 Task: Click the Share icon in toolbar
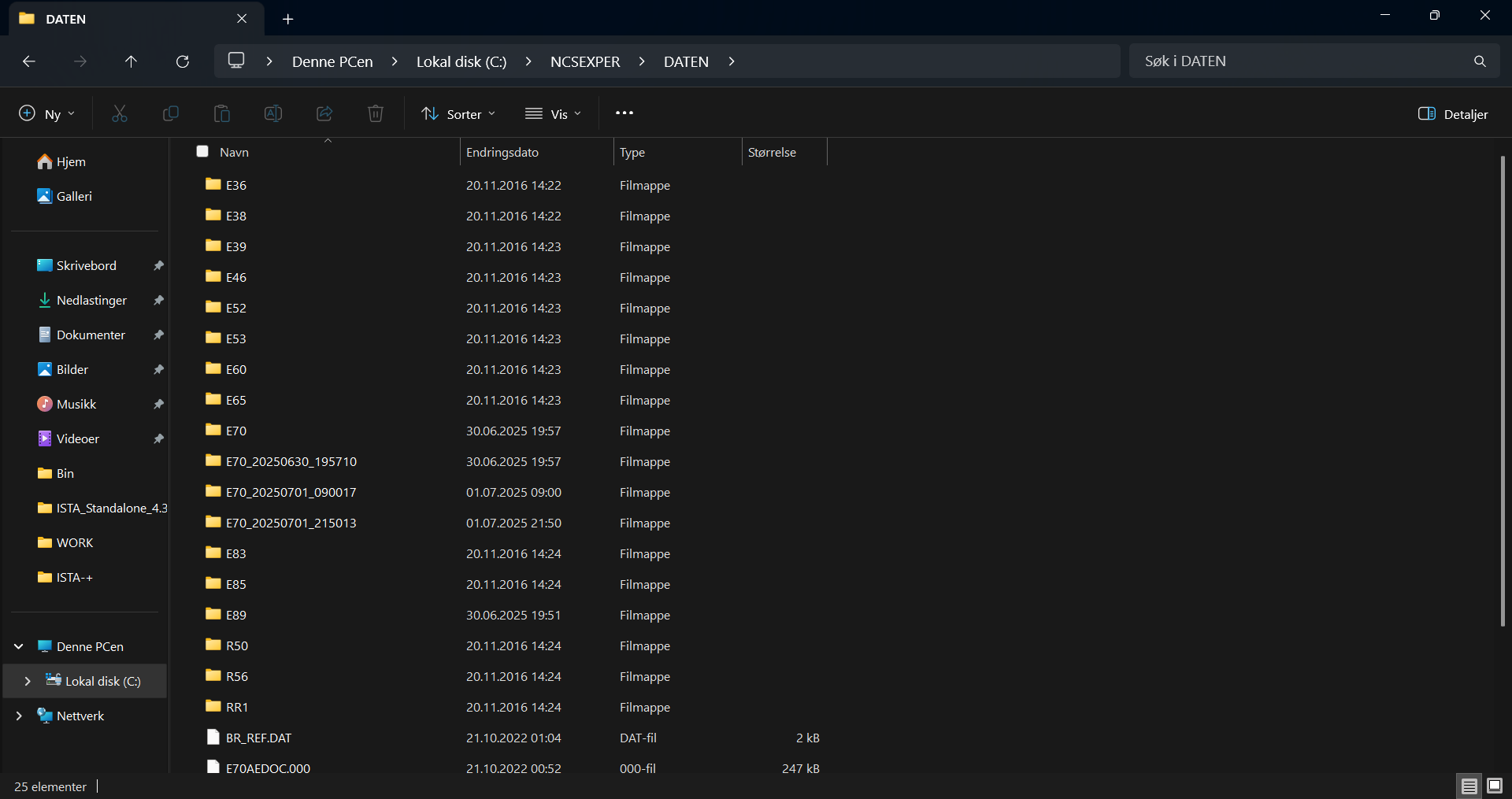tap(324, 114)
